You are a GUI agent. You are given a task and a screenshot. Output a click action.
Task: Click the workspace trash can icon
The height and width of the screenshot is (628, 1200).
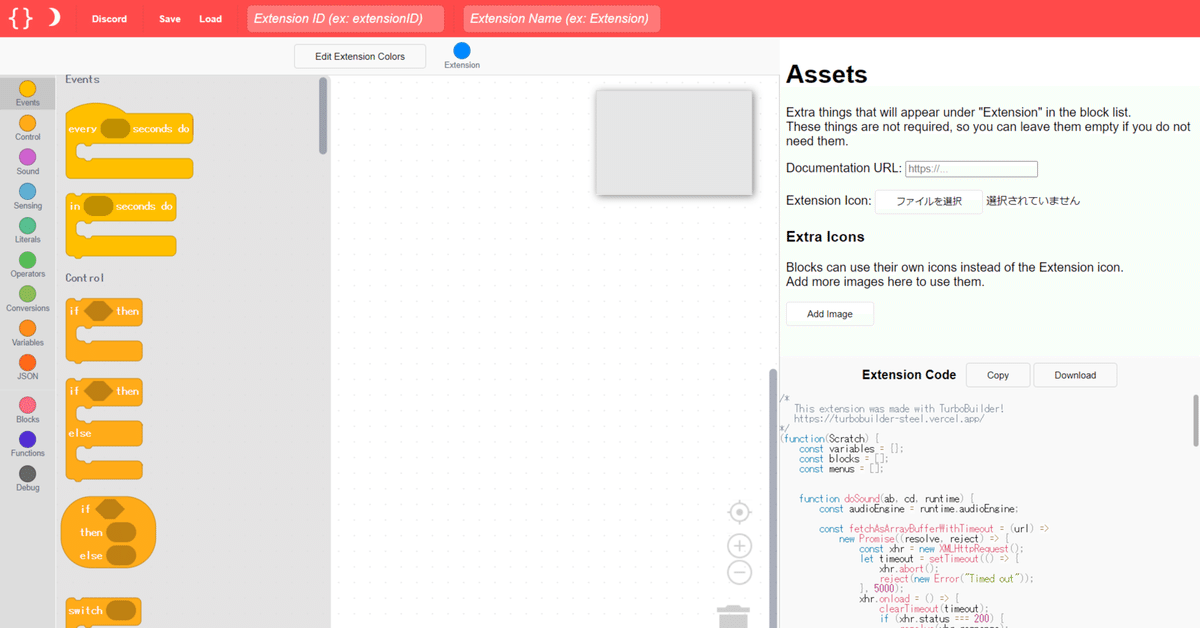click(733, 616)
